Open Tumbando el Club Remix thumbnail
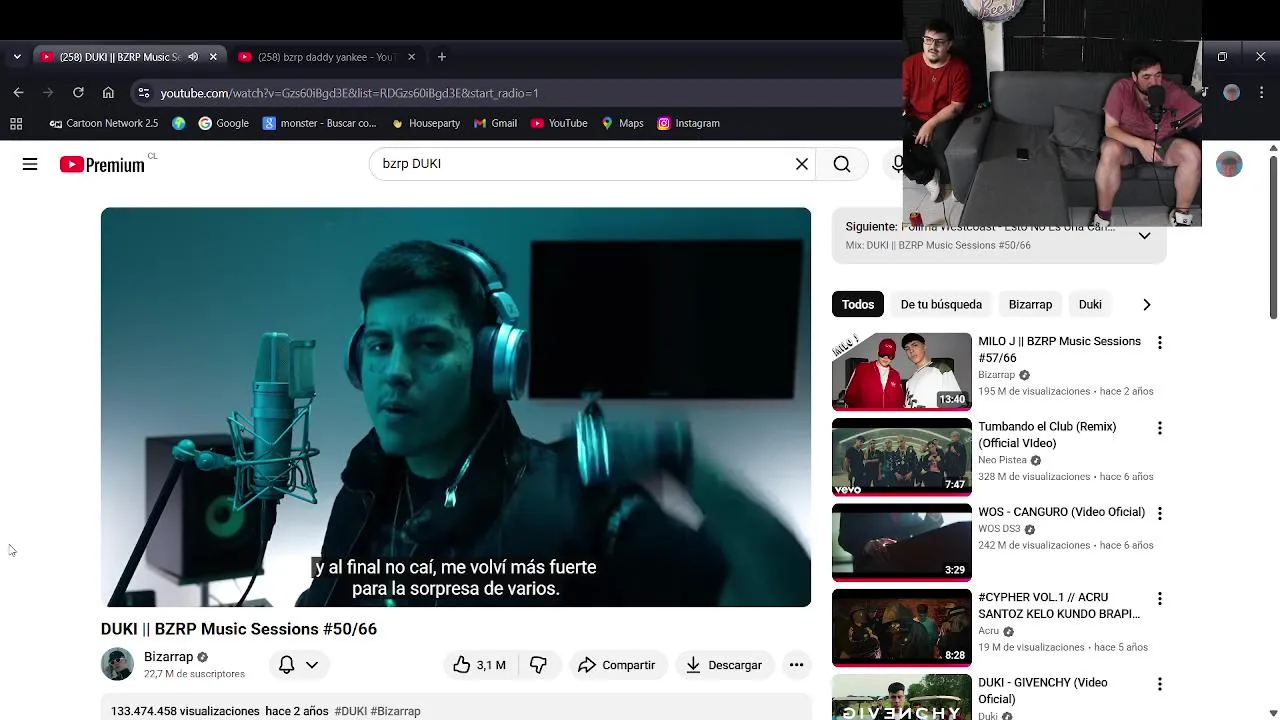Viewport: 1280px width, 720px height. [902, 457]
